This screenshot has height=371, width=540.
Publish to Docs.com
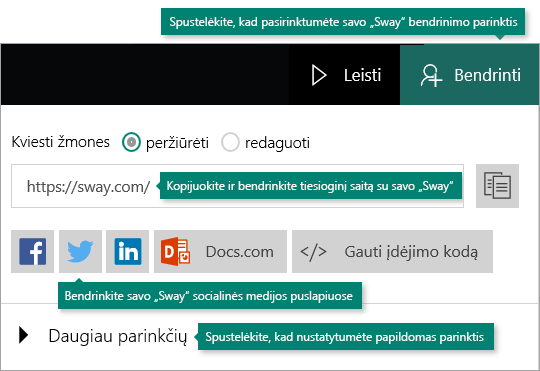click(x=220, y=251)
